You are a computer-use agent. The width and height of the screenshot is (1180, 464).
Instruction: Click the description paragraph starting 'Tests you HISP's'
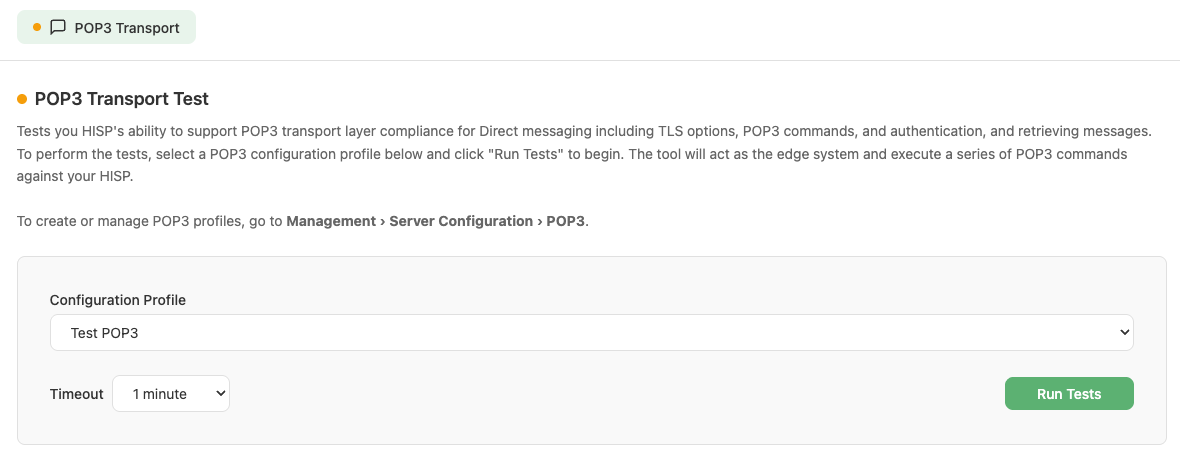(x=584, y=154)
